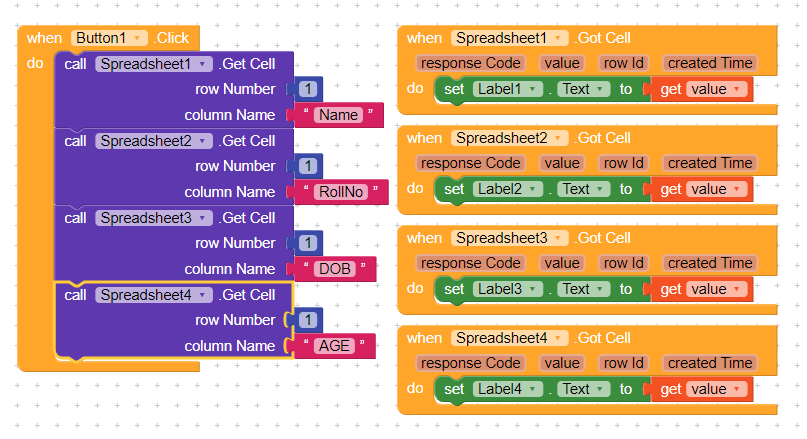Image resolution: width=807 pixels, height=439 pixels.
Task: Select response Code parameter of Spreadsheet1 event
Action: click(x=470, y=63)
